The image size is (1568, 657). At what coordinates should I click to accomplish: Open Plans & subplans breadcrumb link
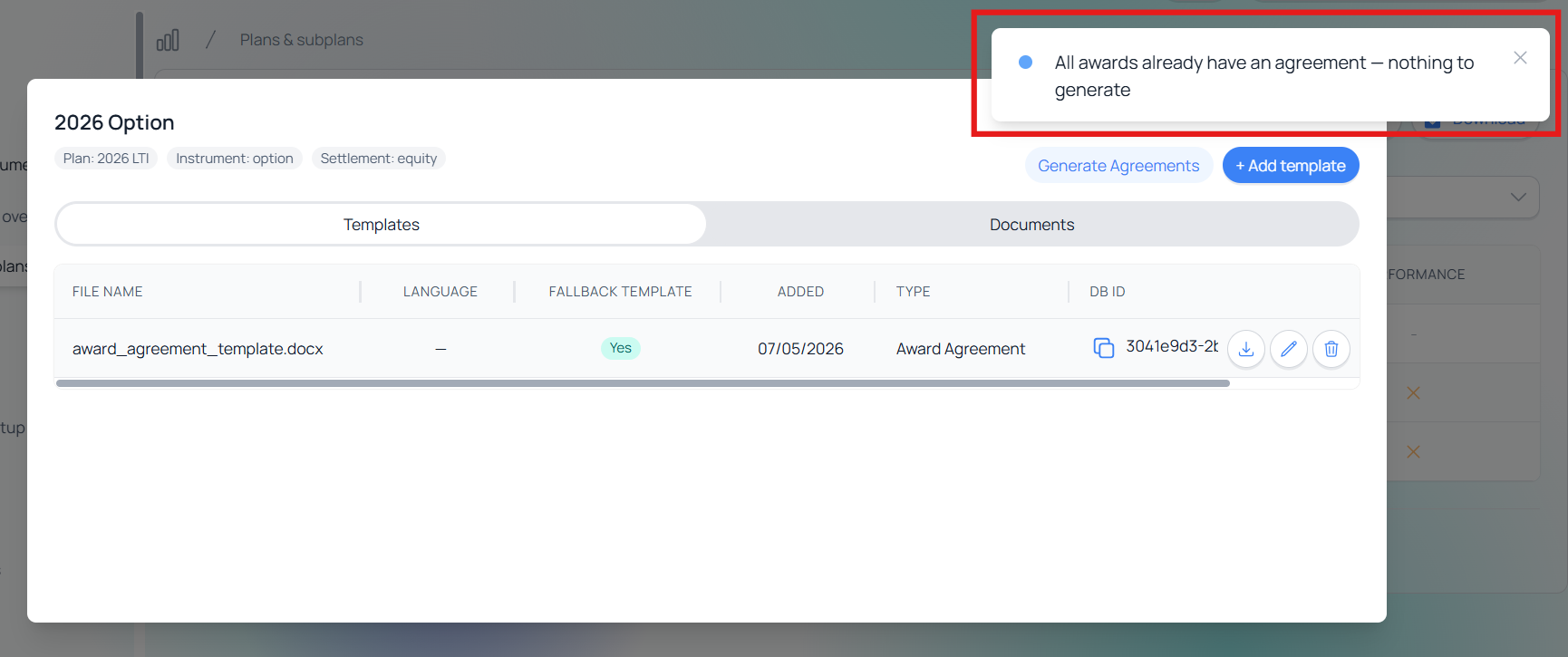click(301, 40)
